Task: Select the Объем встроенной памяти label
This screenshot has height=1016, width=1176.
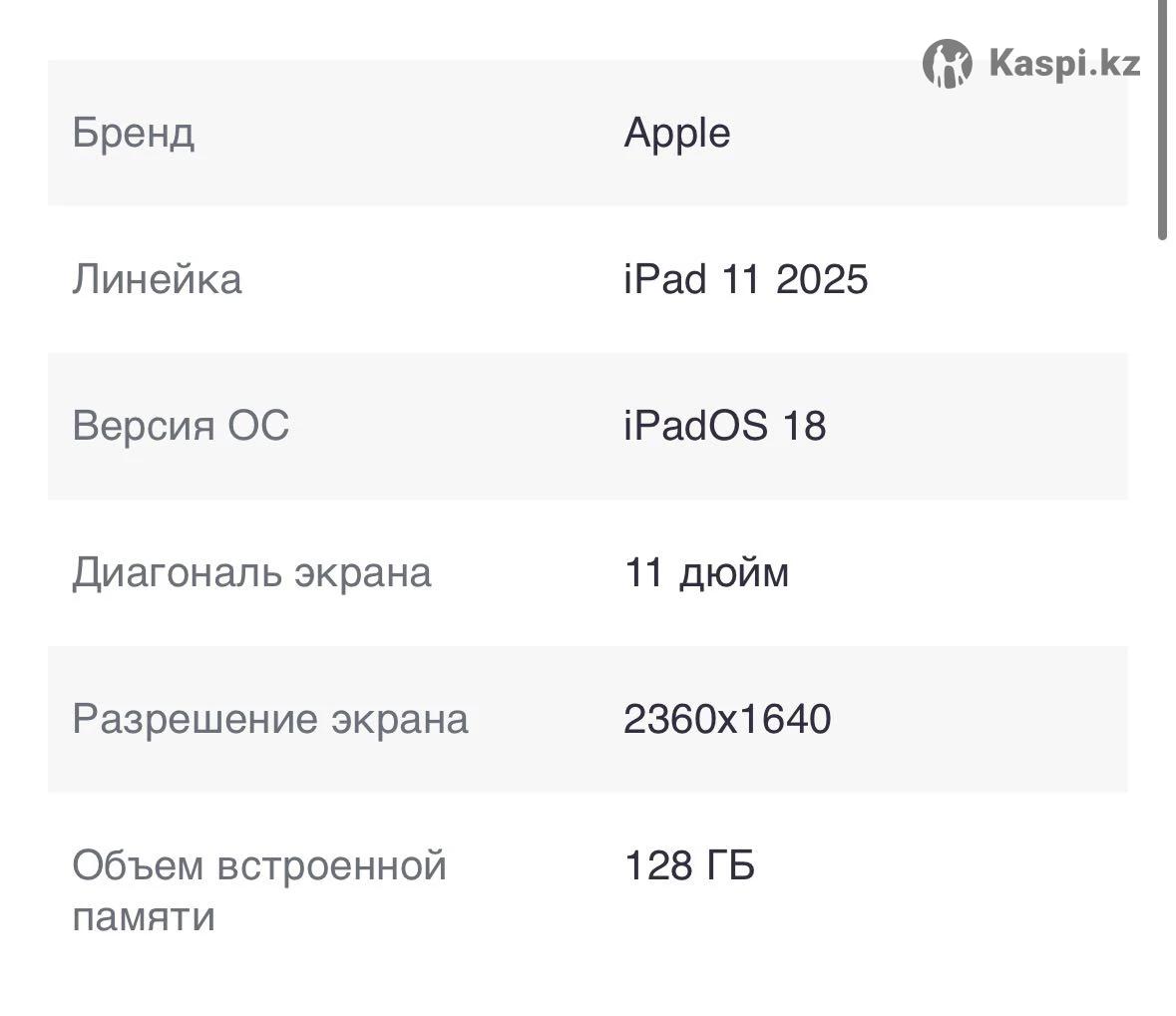Action: pyautogui.click(x=259, y=890)
